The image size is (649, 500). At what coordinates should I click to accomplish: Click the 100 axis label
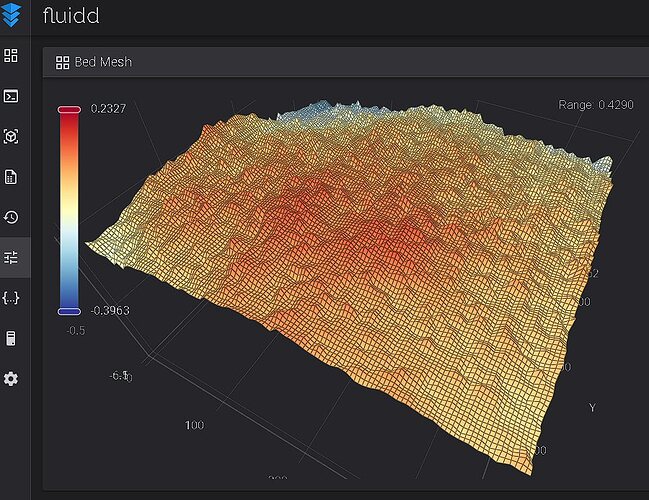pos(194,425)
